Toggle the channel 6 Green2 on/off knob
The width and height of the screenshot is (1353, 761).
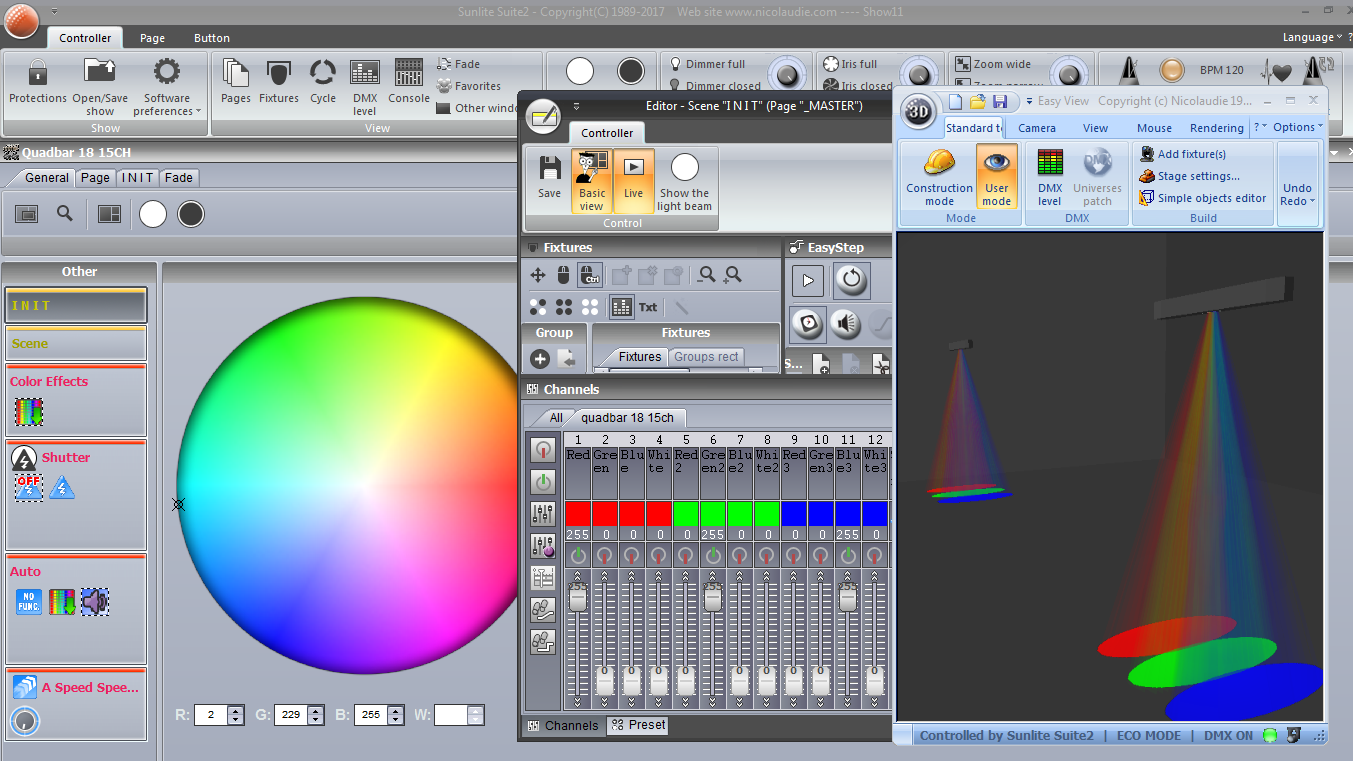[713, 555]
